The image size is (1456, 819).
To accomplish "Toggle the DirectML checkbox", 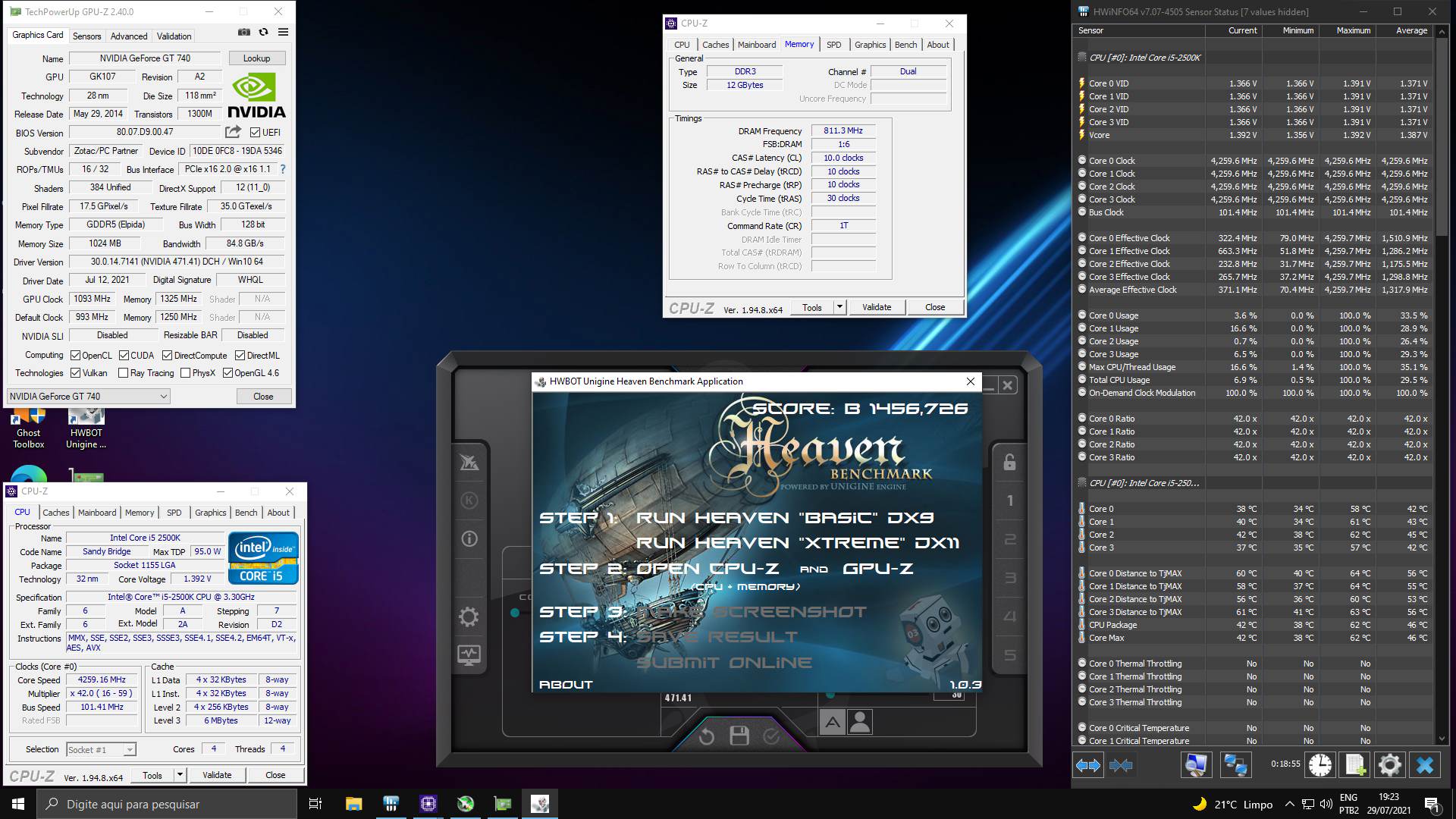I will coord(240,356).
